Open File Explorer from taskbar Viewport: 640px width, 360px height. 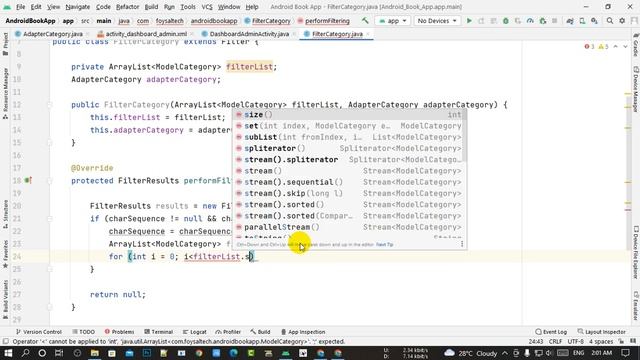tap(95, 353)
